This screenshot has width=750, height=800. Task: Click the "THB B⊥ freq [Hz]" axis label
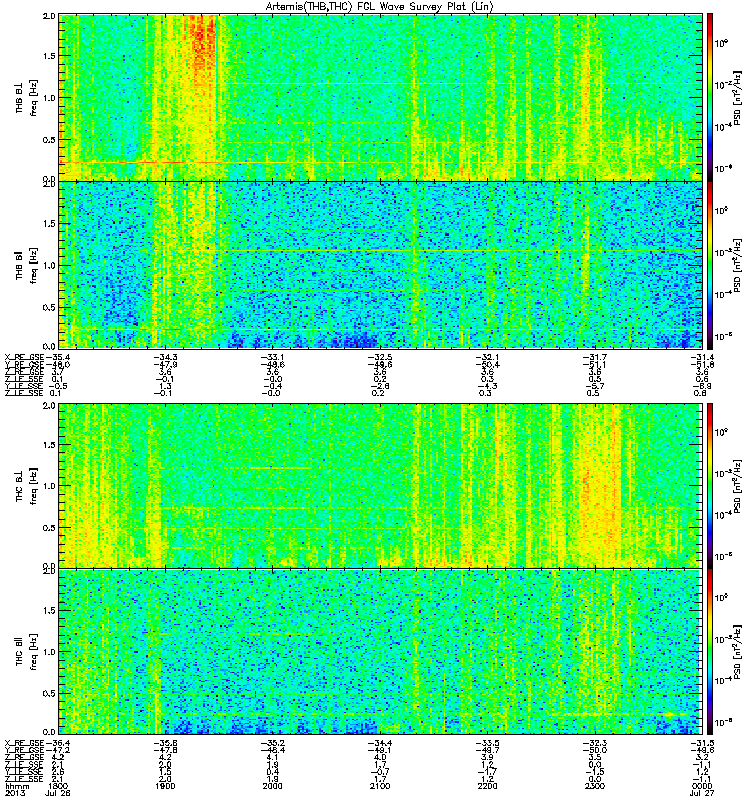pos(27,98)
